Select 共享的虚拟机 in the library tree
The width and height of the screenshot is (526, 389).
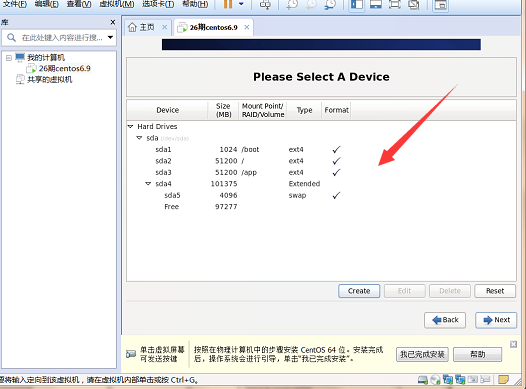[50, 79]
